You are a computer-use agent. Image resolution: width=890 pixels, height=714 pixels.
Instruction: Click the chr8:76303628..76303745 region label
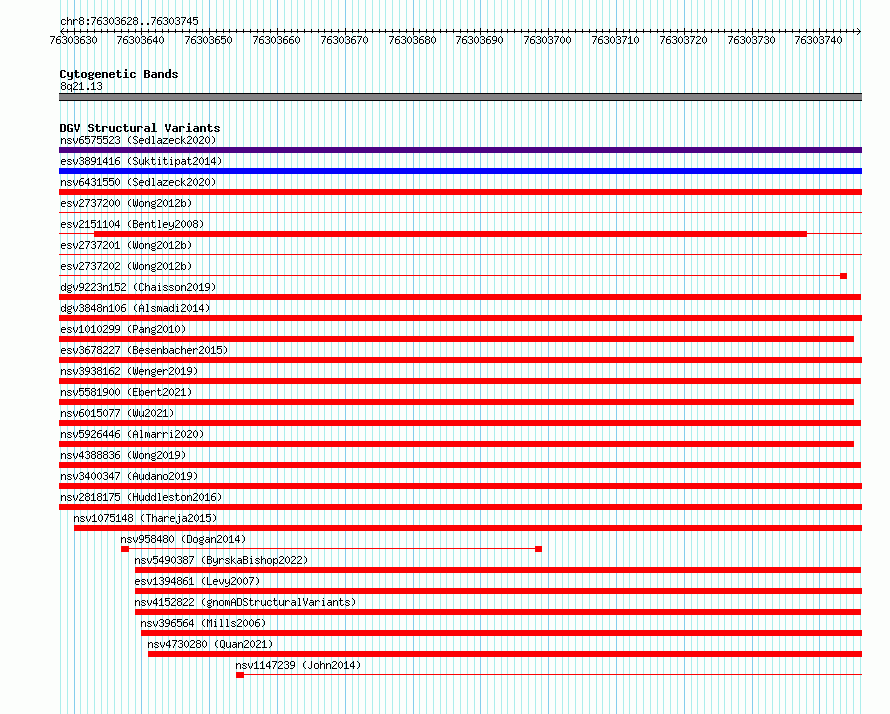[x=129, y=21]
